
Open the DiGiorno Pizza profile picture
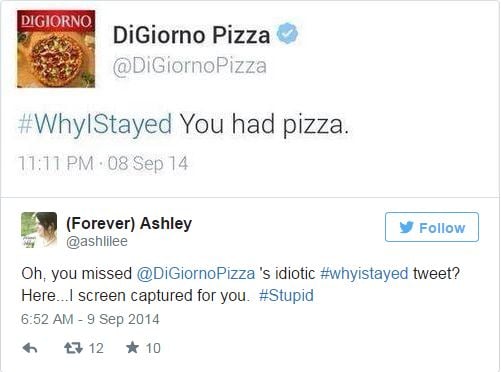(x=56, y=49)
